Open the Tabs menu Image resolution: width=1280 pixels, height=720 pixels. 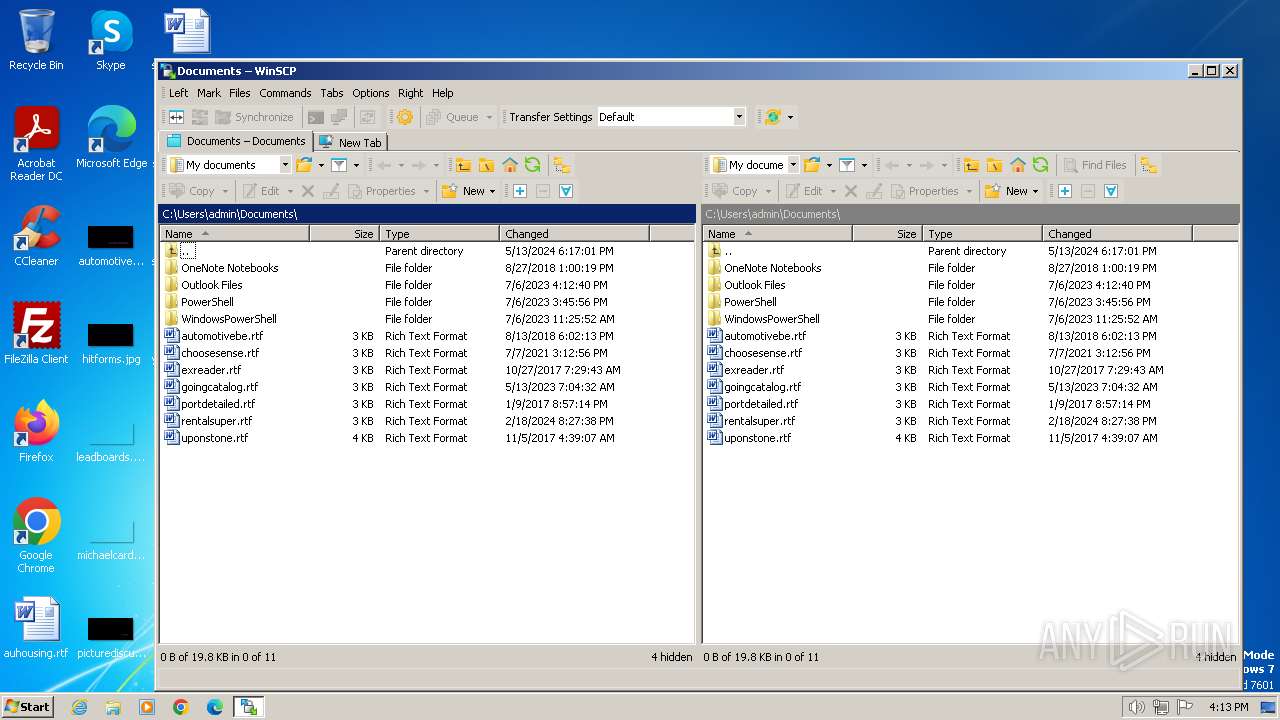[332, 93]
